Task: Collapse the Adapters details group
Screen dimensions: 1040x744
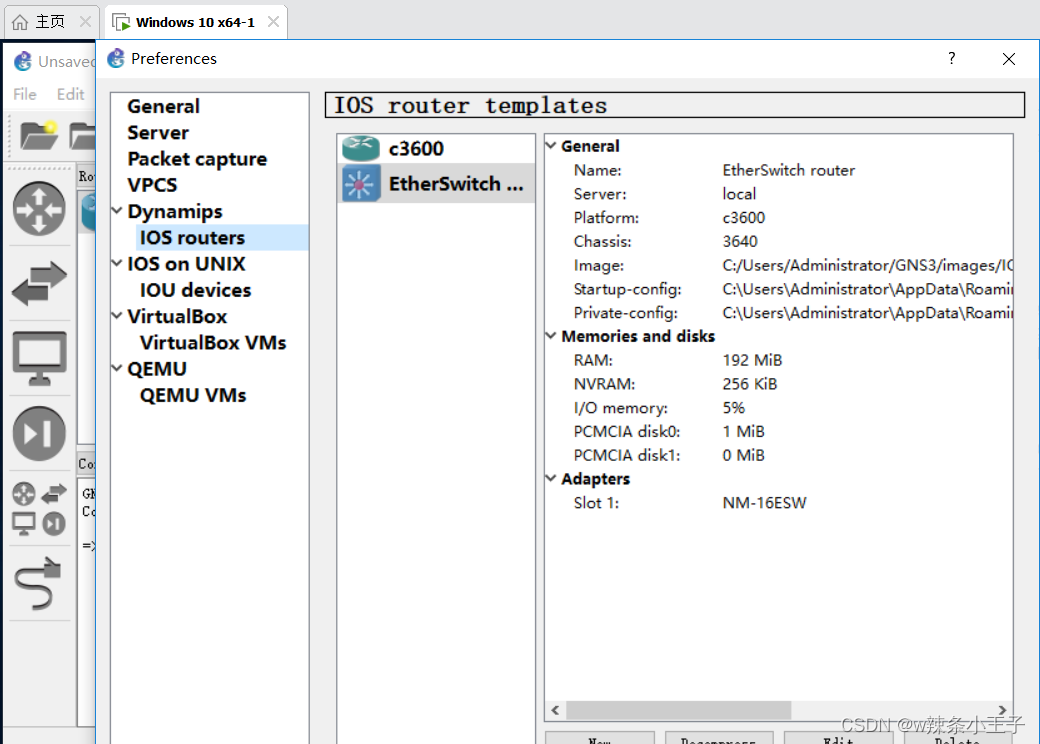Action: (551, 478)
